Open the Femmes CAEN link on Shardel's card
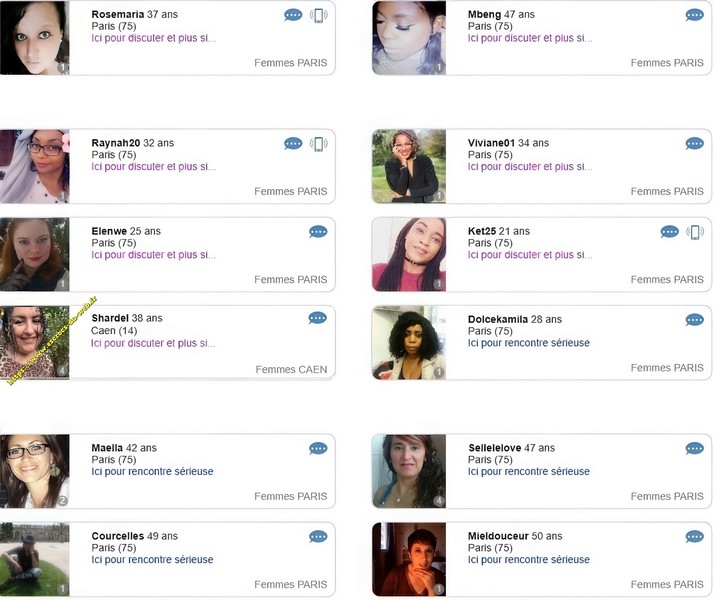The height and width of the screenshot is (600, 713). (x=291, y=369)
